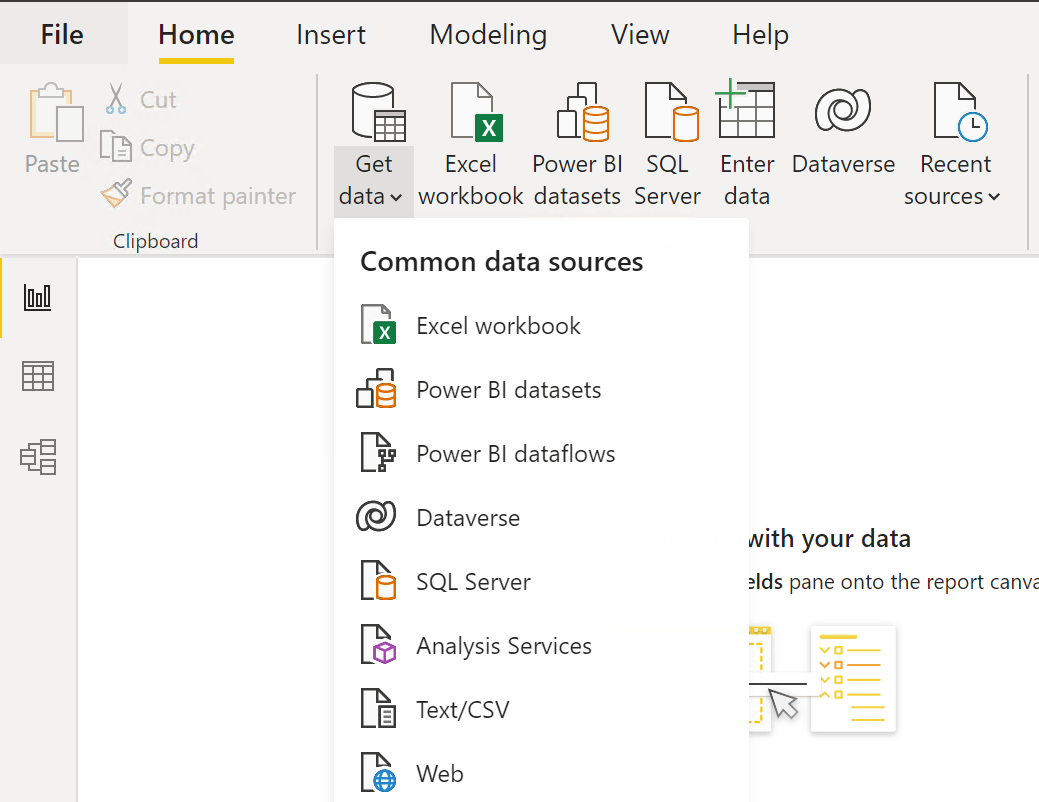Click 'Analysis Services' menu entry text

[x=504, y=646]
